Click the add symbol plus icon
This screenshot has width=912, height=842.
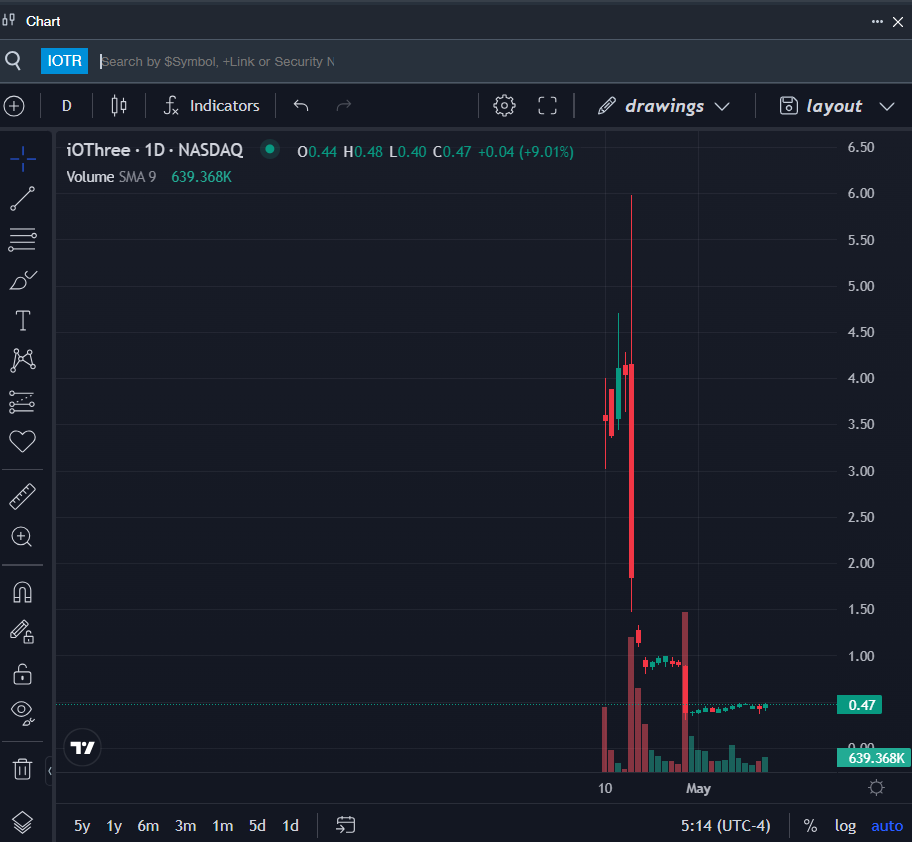pyautogui.click(x=14, y=106)
